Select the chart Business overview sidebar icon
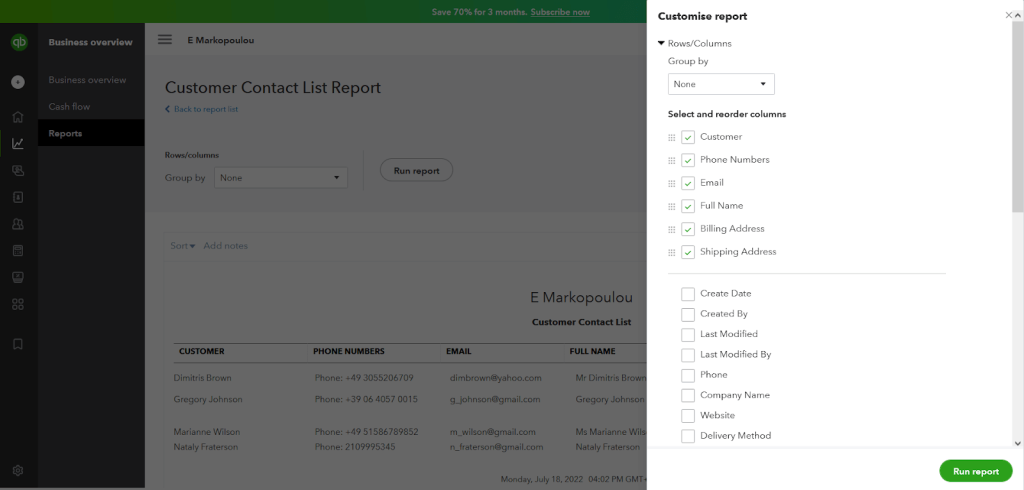1024x490 pixels. 18,144
